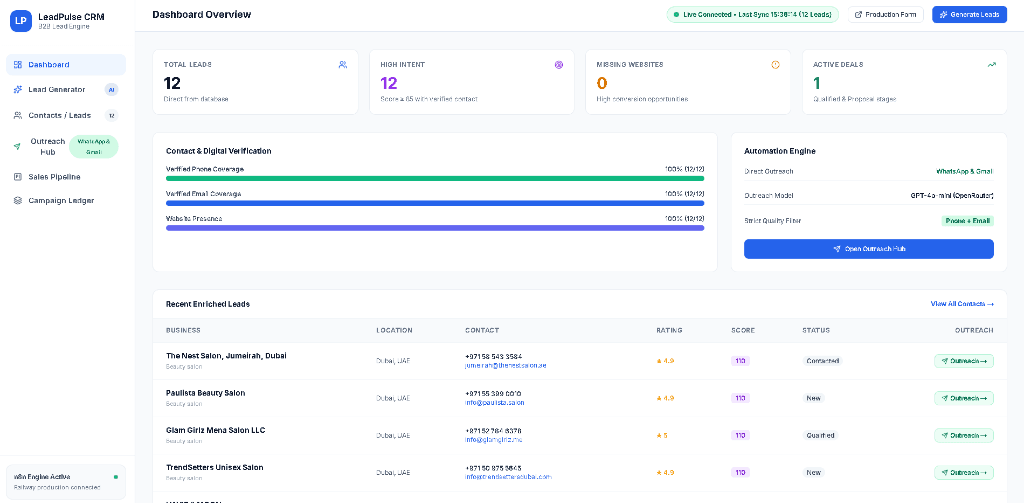Click the Status column header
1024x503 pixels.
point(816,331)
